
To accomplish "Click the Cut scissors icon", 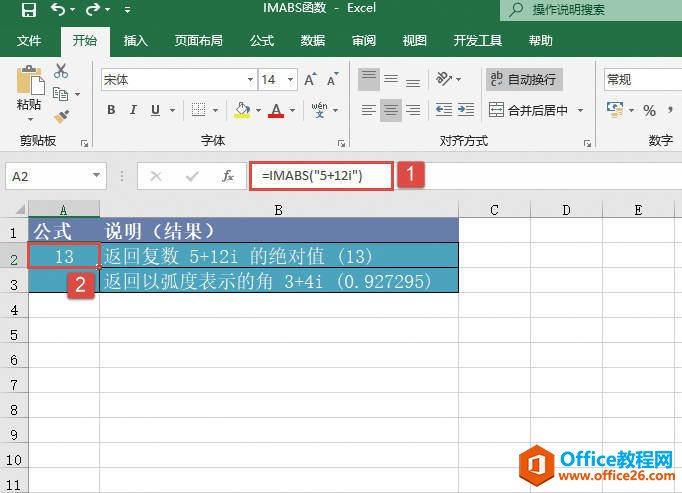I will pos(61,70).
